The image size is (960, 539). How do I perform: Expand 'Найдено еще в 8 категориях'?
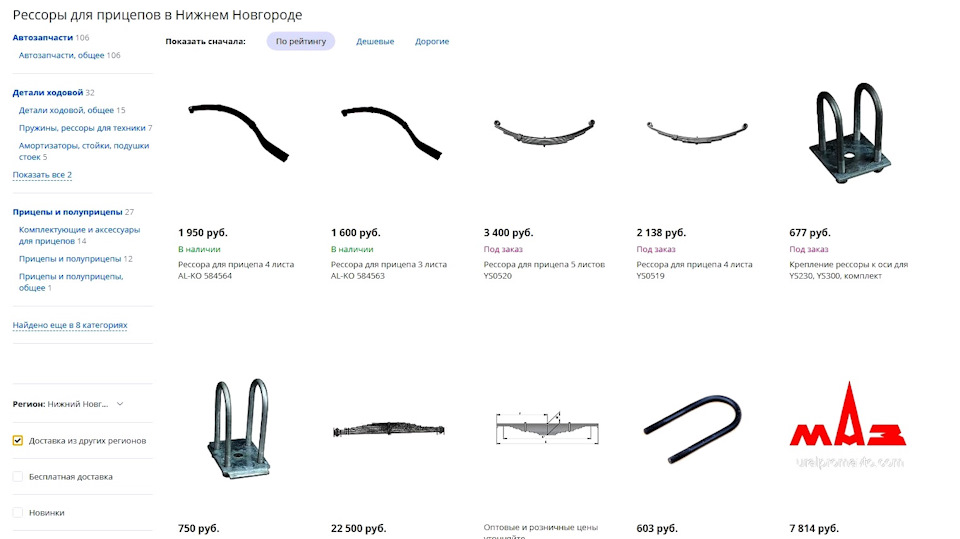70,325
